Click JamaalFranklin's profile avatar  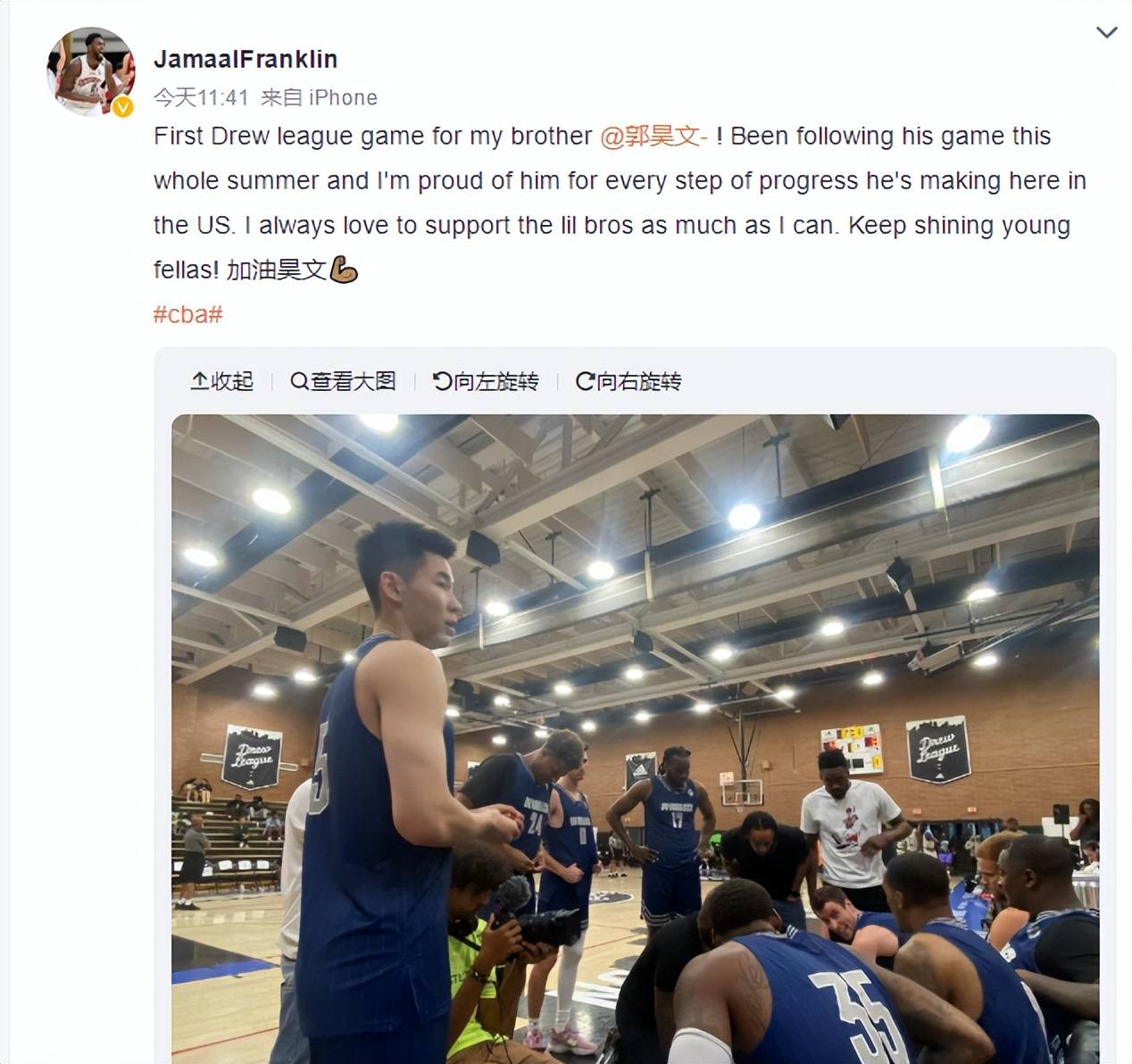[x=90, y=71]
